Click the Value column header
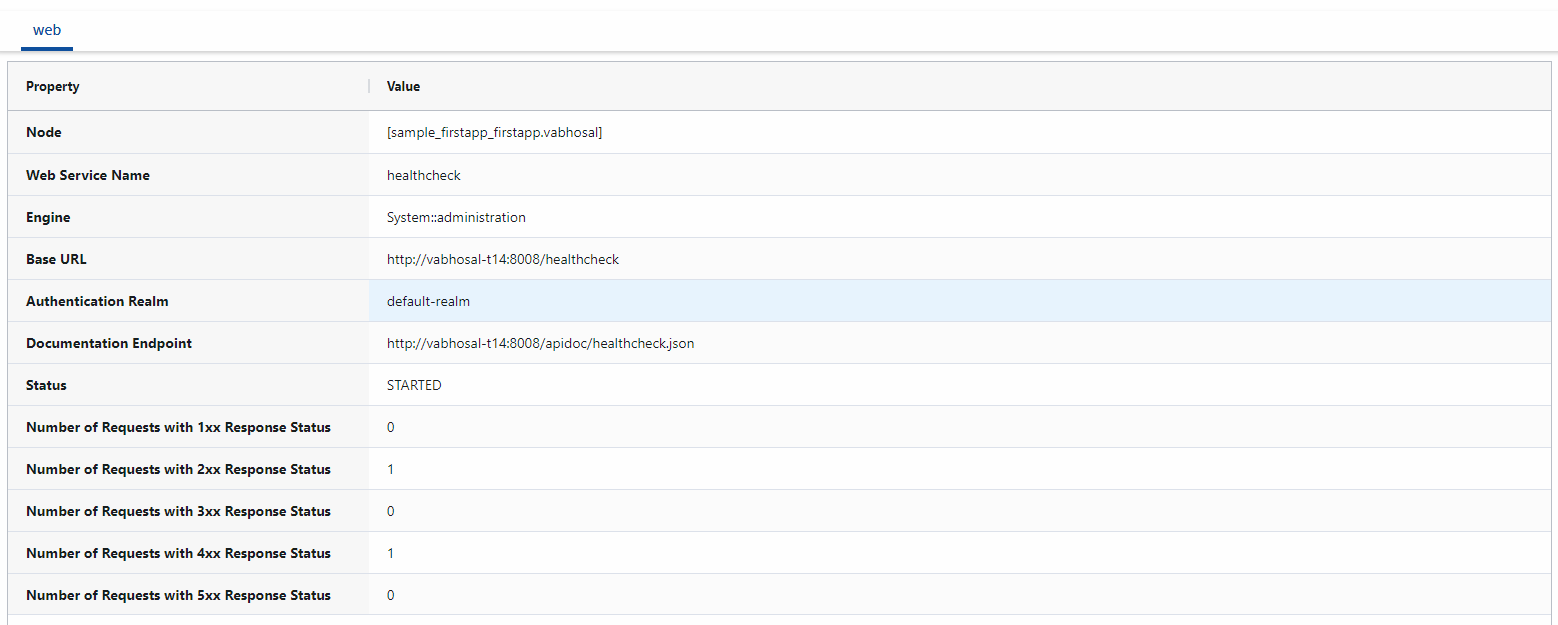 pos(403,87)
